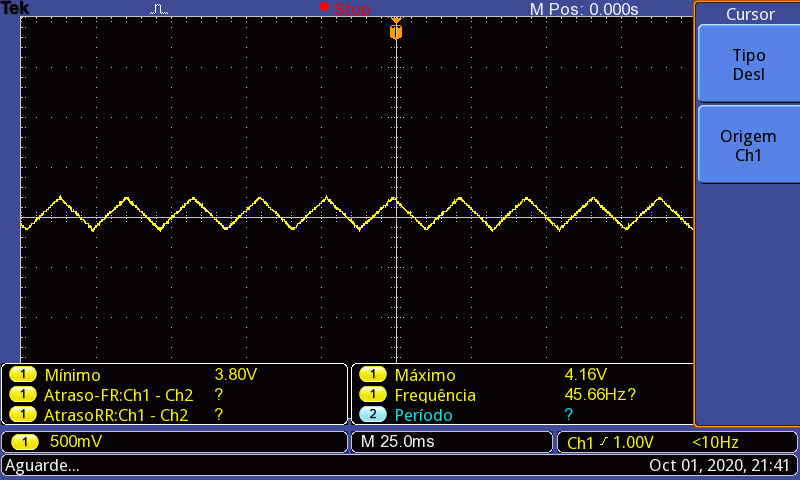The height and width of the screenshot is (480, 800).
Task: Click channel 2 badge beside Período
Action: 373,415
